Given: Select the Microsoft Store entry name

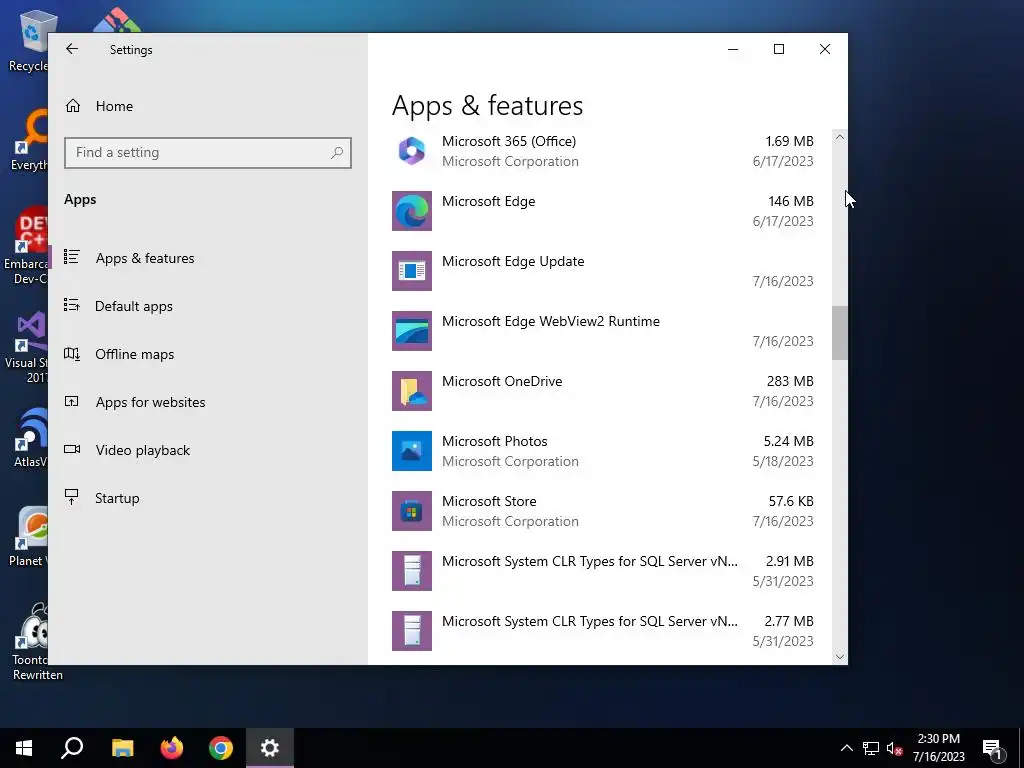Looking at the screenshot, I should pyautogui.click(x=489, y=502).
